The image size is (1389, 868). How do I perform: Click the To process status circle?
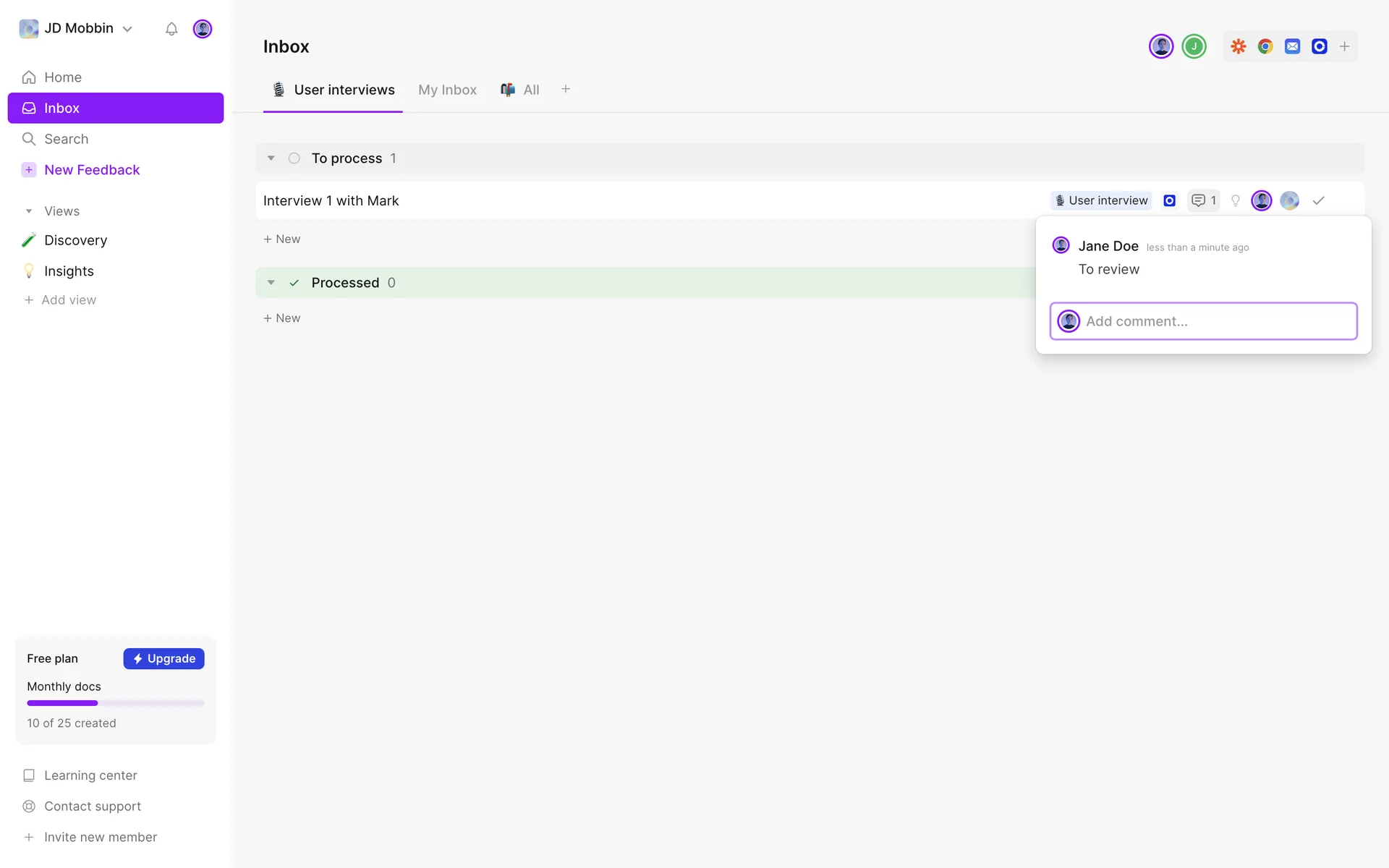pos(294,158)
